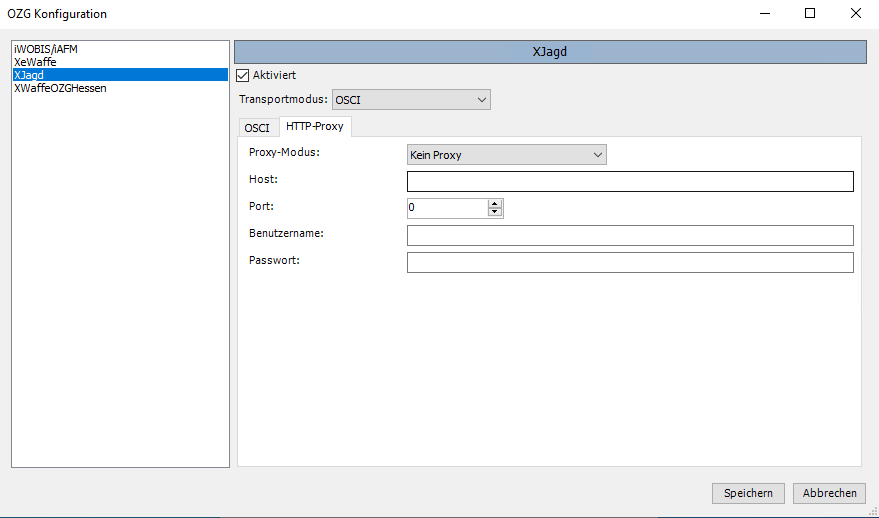Viewport: 879px width, 518px height.
Task: Decrease Port value with down arrow
Action: [x=494, y=212]
